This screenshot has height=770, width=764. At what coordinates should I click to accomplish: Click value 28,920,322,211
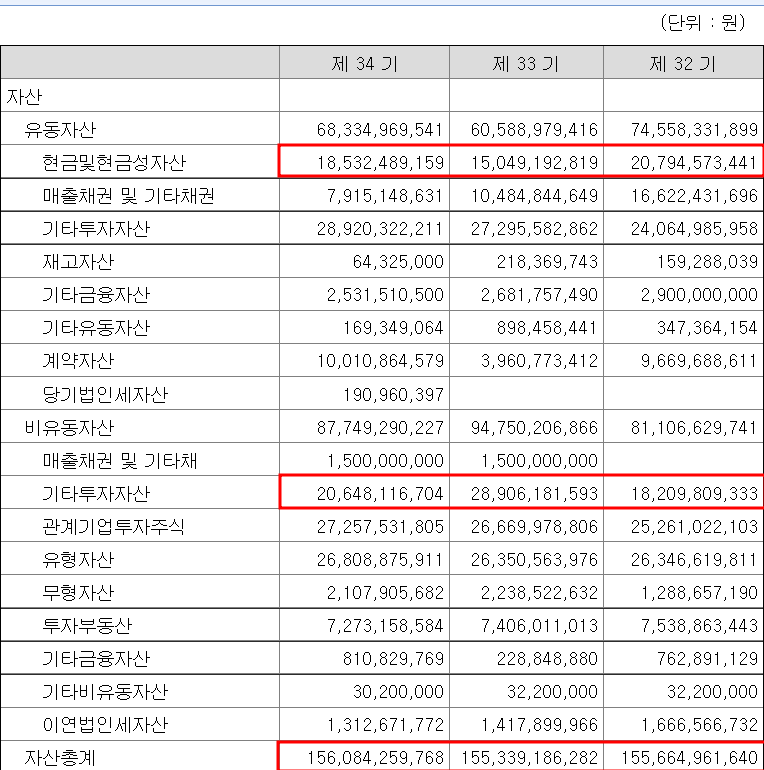click(380, 229)
